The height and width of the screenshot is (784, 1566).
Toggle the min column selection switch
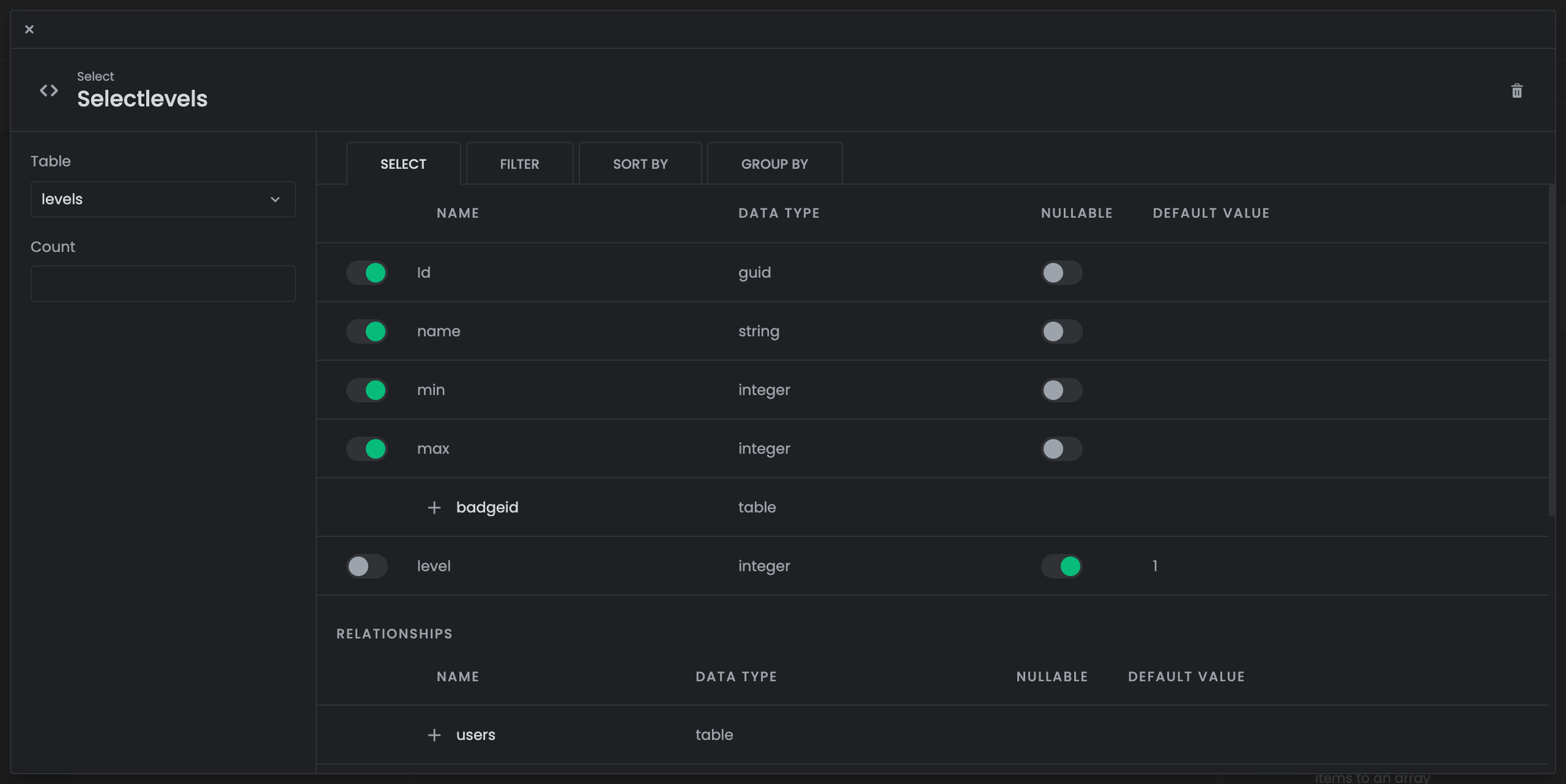point(367,390)
